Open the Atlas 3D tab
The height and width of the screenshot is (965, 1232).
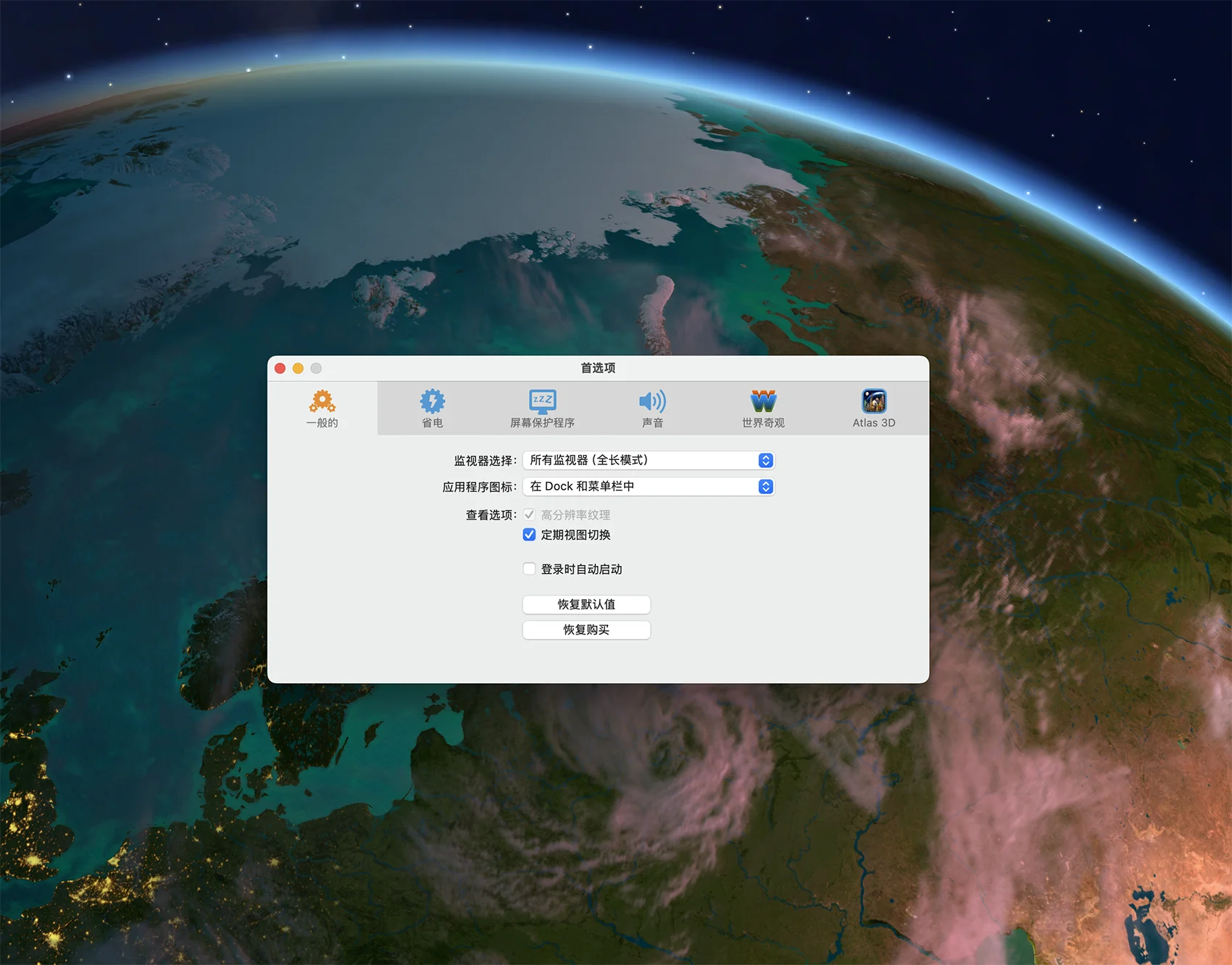(874, 409)
